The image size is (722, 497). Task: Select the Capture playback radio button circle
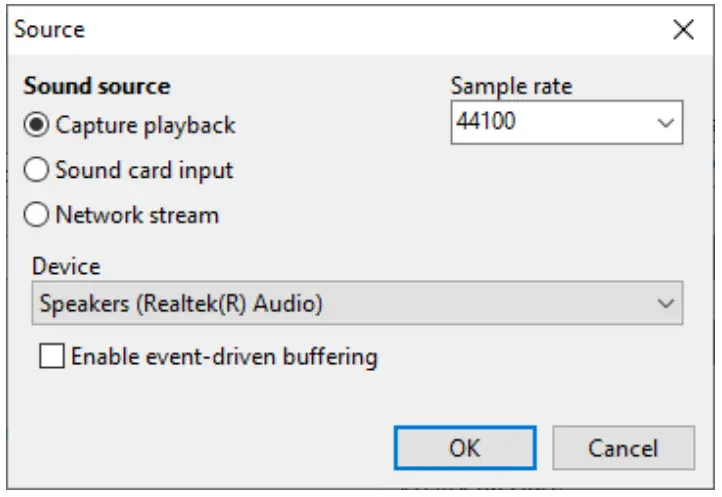[x=38, y=126]
